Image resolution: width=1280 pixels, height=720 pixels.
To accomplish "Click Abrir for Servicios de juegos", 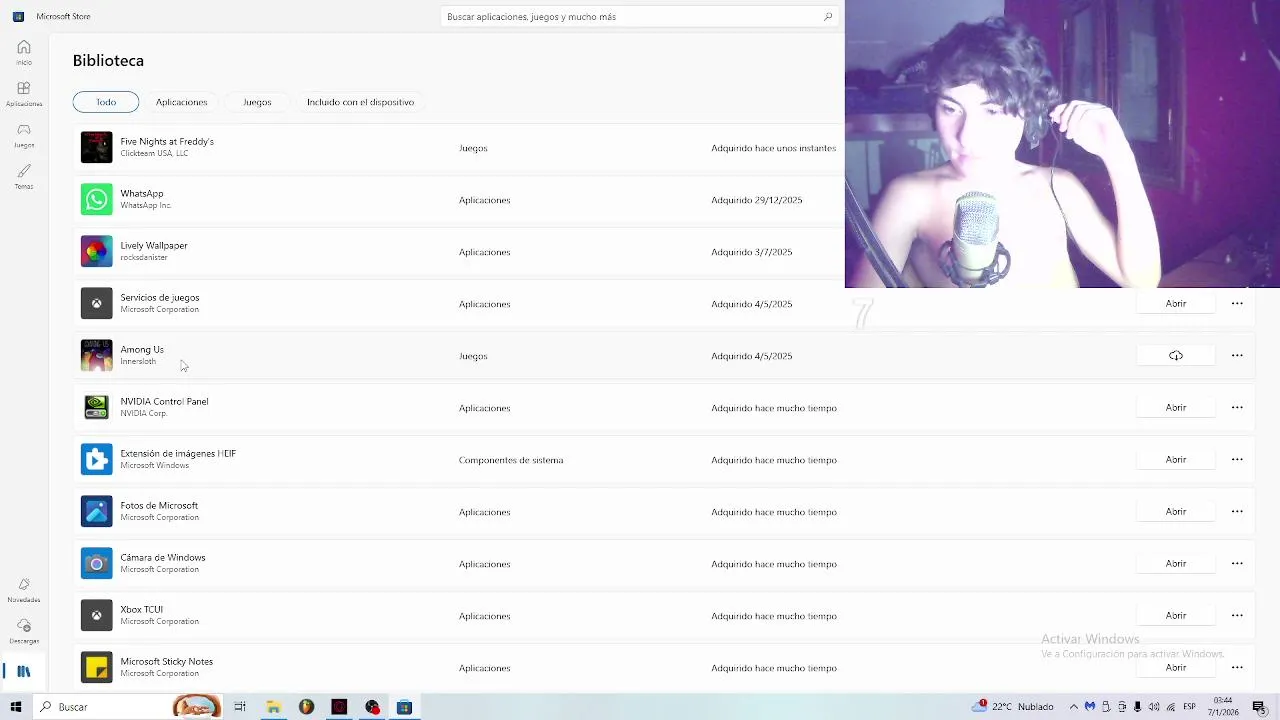I will [x=1176, y=303].
